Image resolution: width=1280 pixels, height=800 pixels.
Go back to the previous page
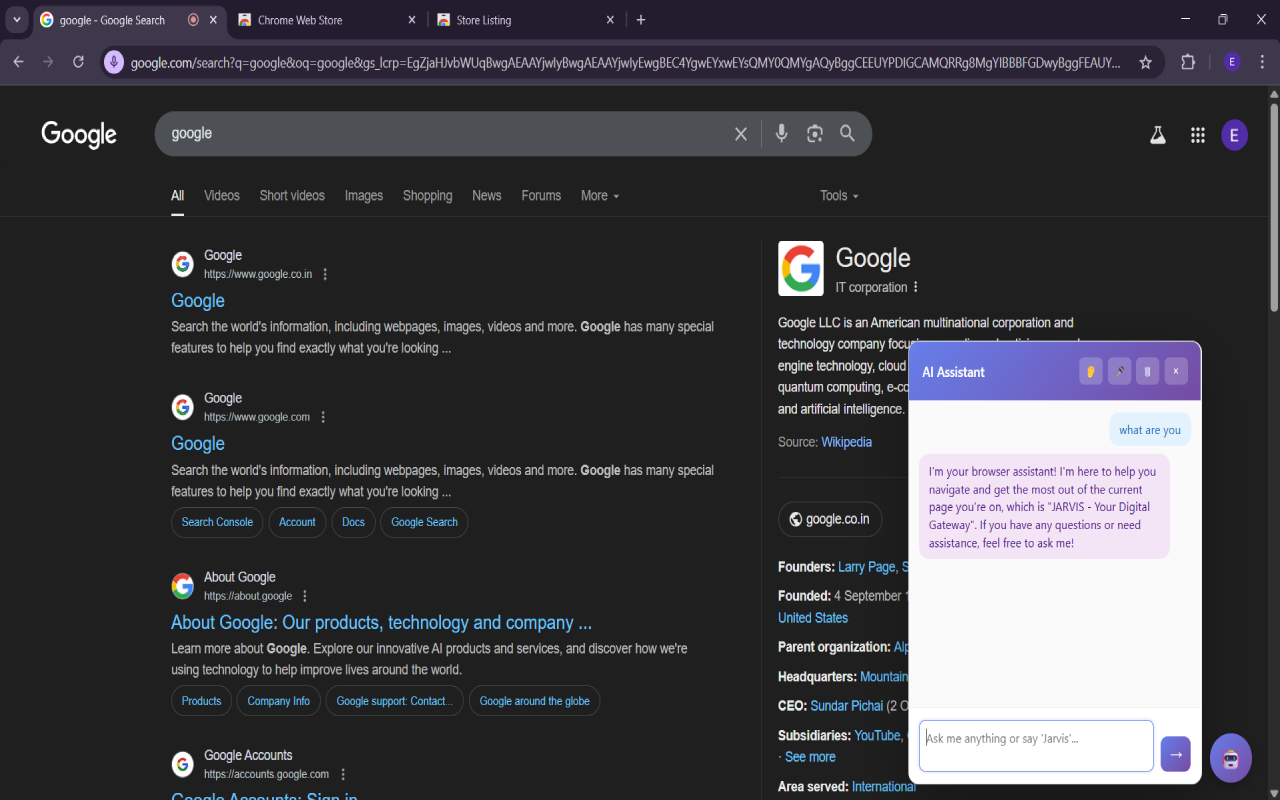[18, 62]
